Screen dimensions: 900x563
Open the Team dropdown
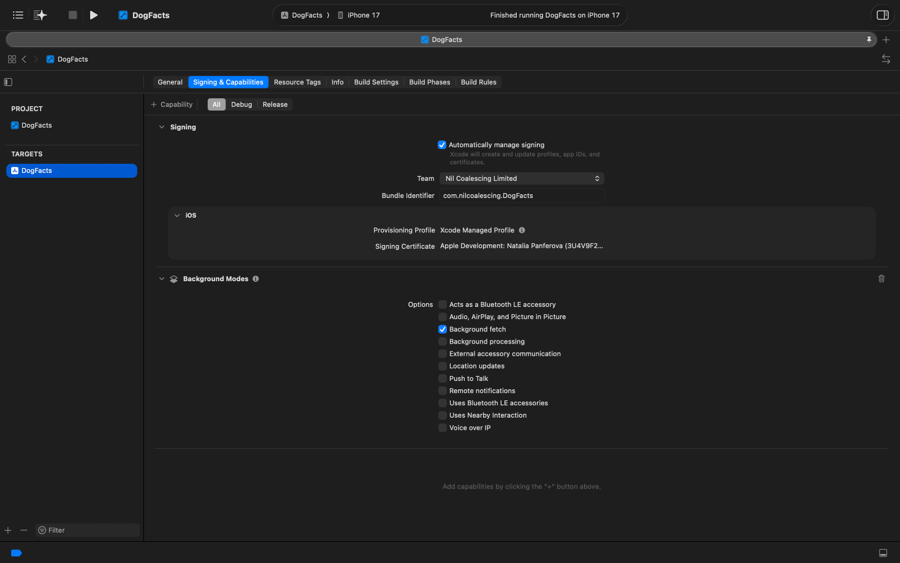tap(522, 178)
